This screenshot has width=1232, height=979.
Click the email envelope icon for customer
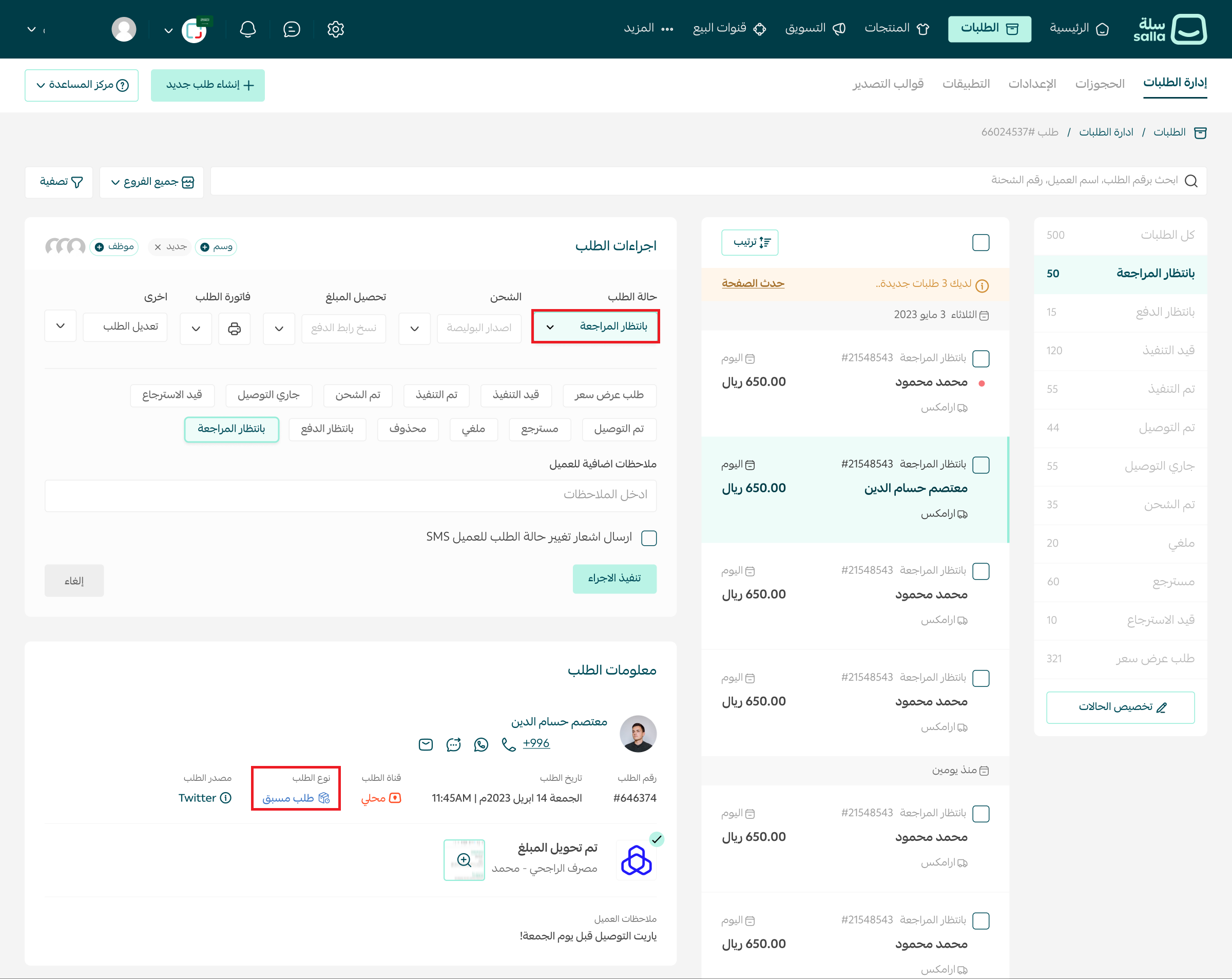pyautogui.click(x=426, y=744)
